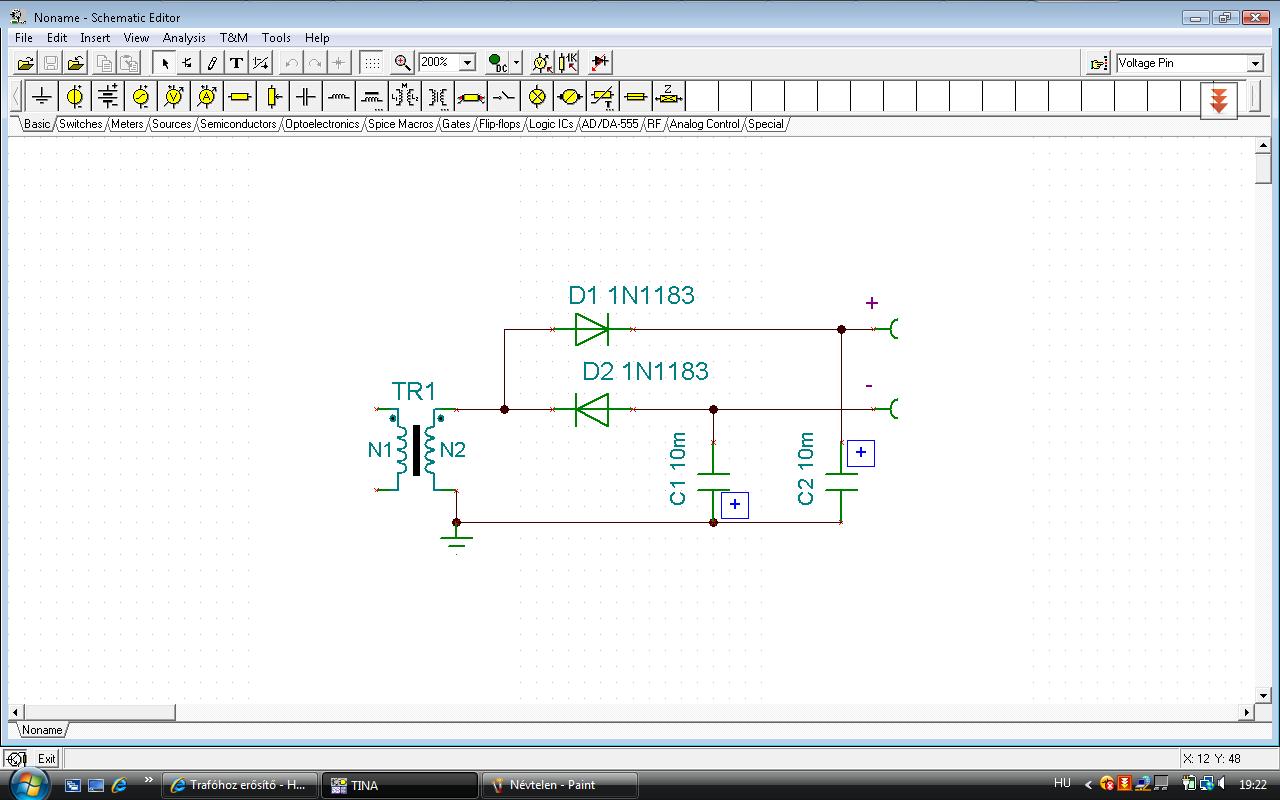Switch to Trafóhoz erősítő browser taskbar window
The width and height of the screenshot is (1280, 800).
tap(240, 785)
